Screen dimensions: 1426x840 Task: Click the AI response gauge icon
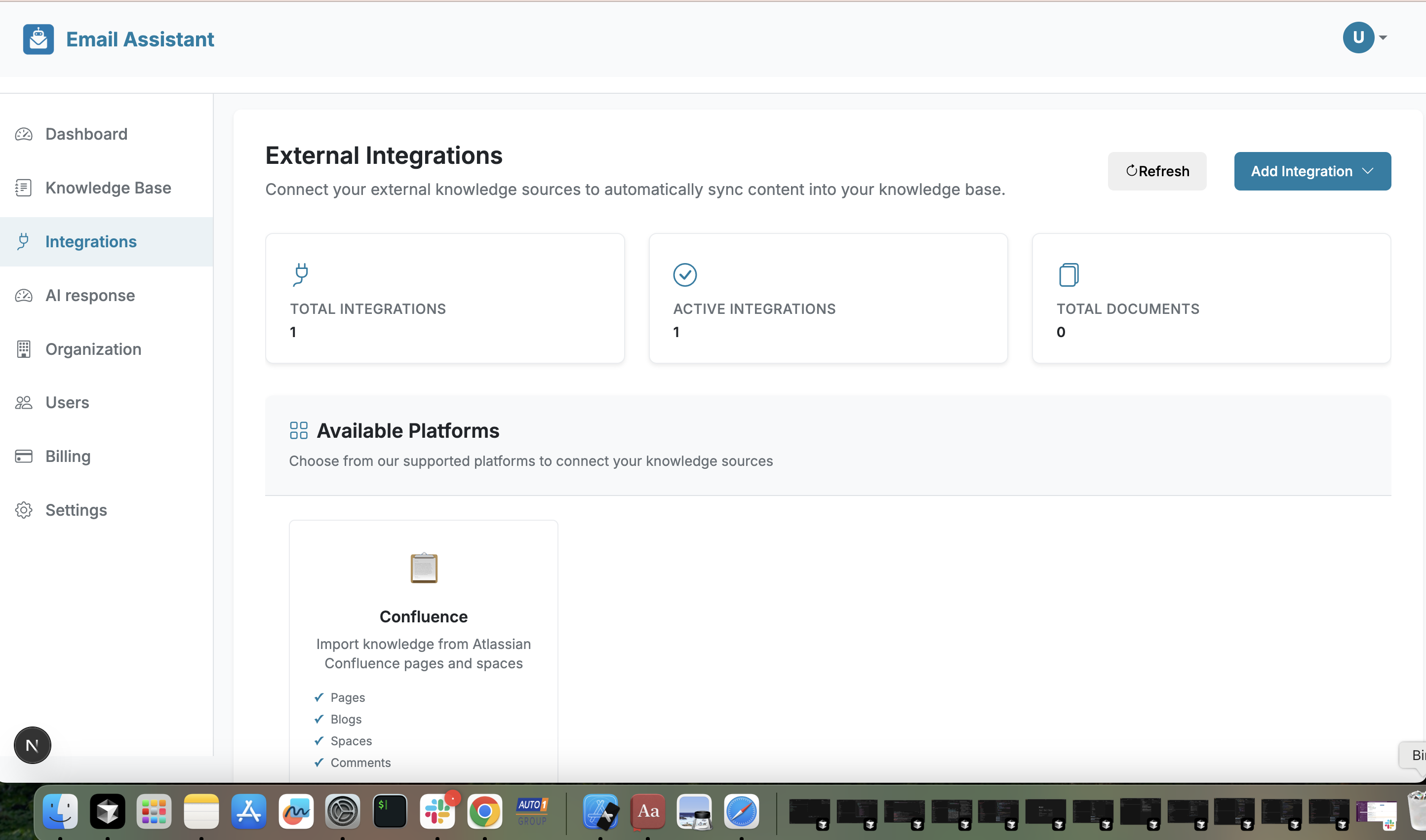24,296
